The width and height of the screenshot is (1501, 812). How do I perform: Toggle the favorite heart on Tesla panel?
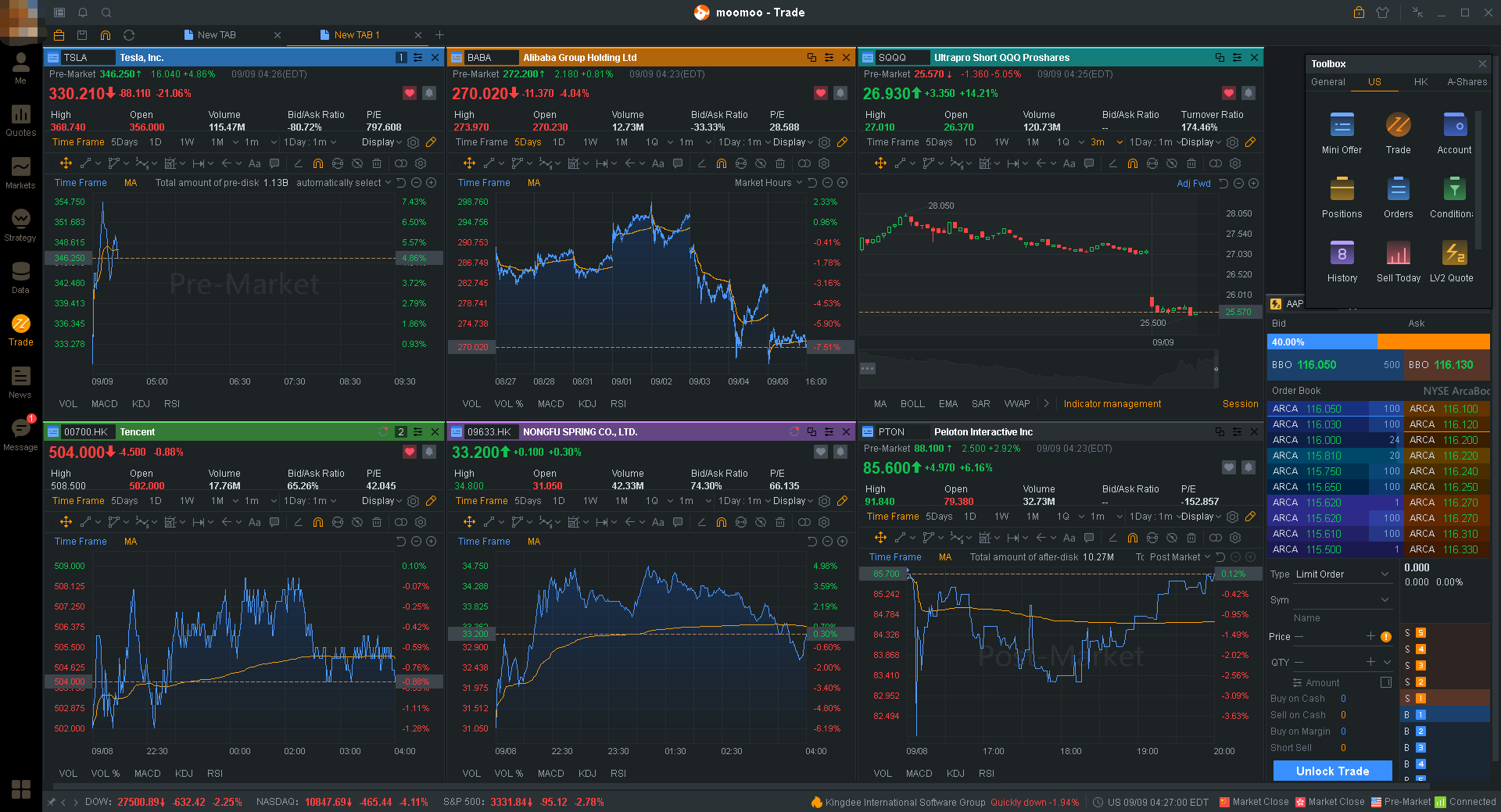pyautogui.click(x=409, y=93)
